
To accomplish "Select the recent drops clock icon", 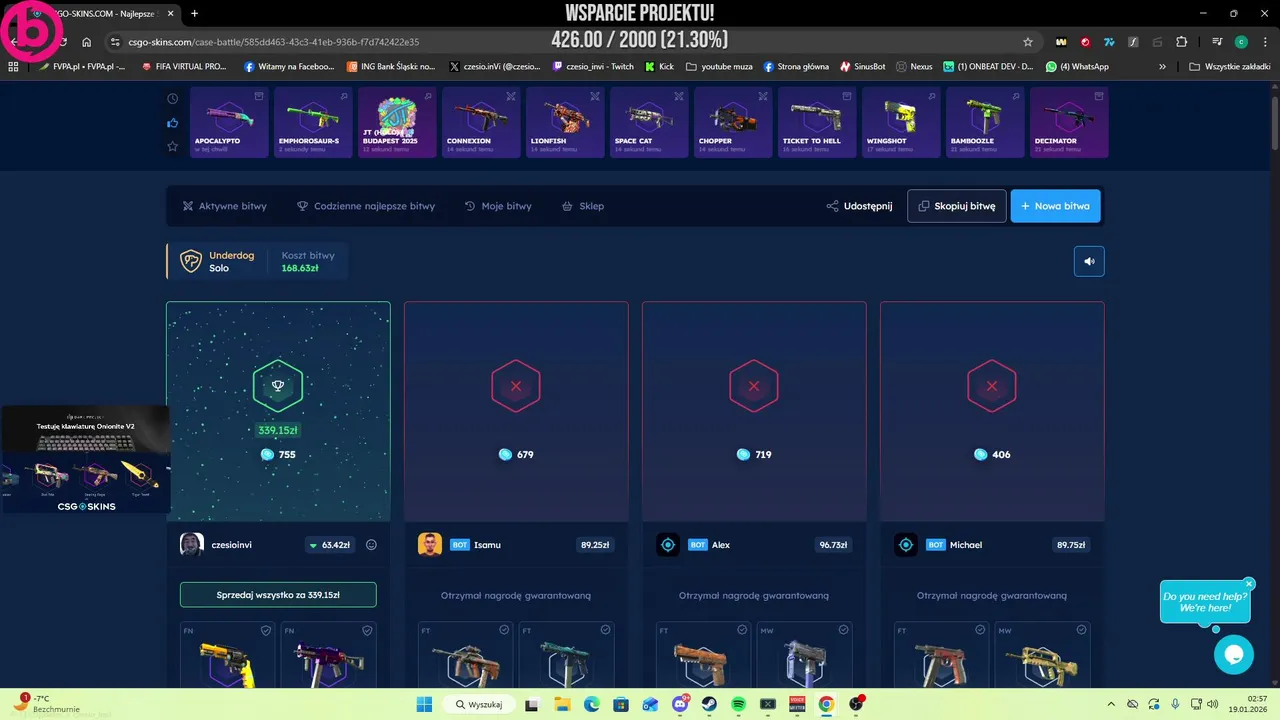I will pos(173,98).
